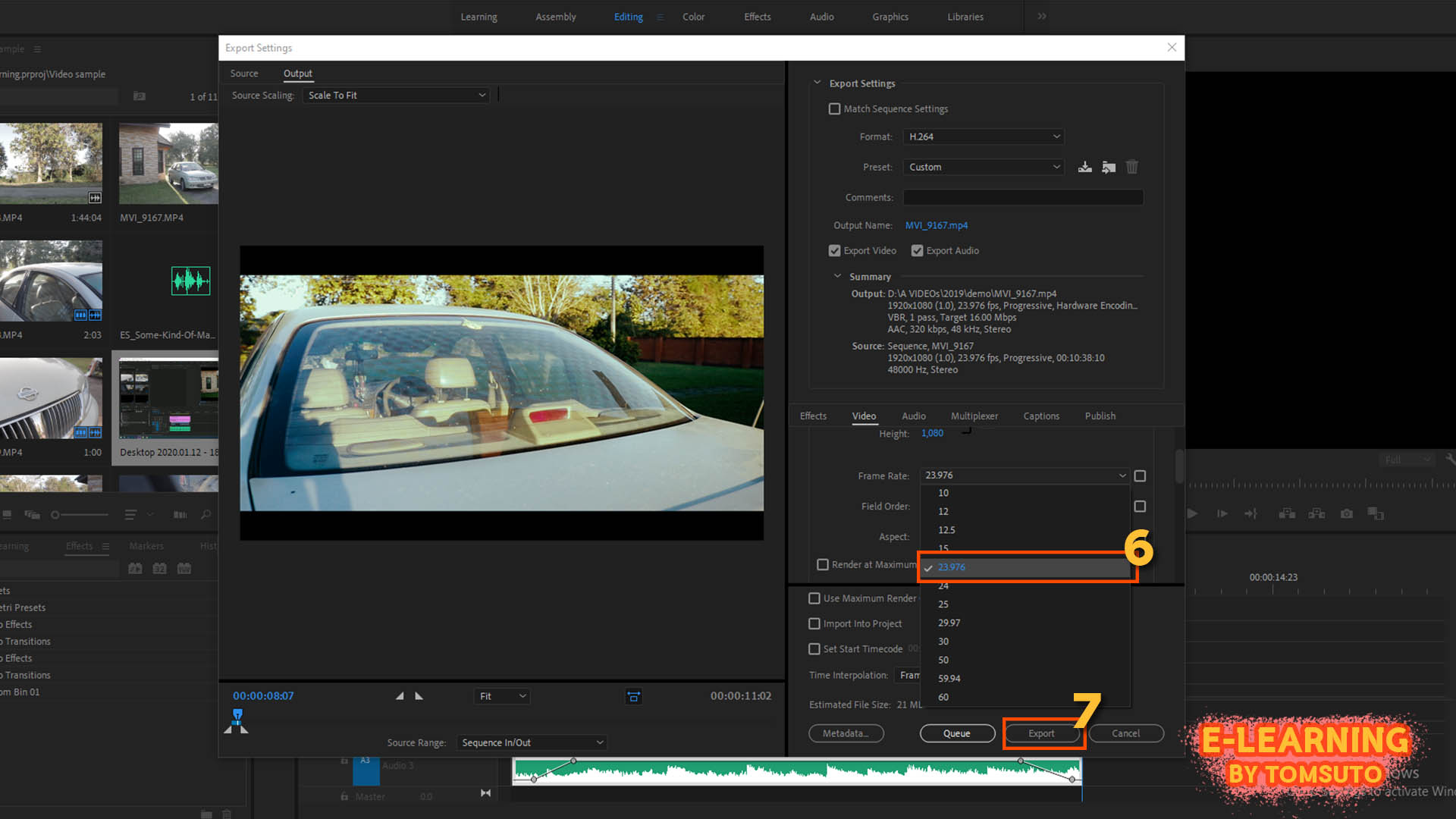Toggle Match Sequence Settings checkbox
This screenshot has width=1456, height=819.
coord(834,109)
